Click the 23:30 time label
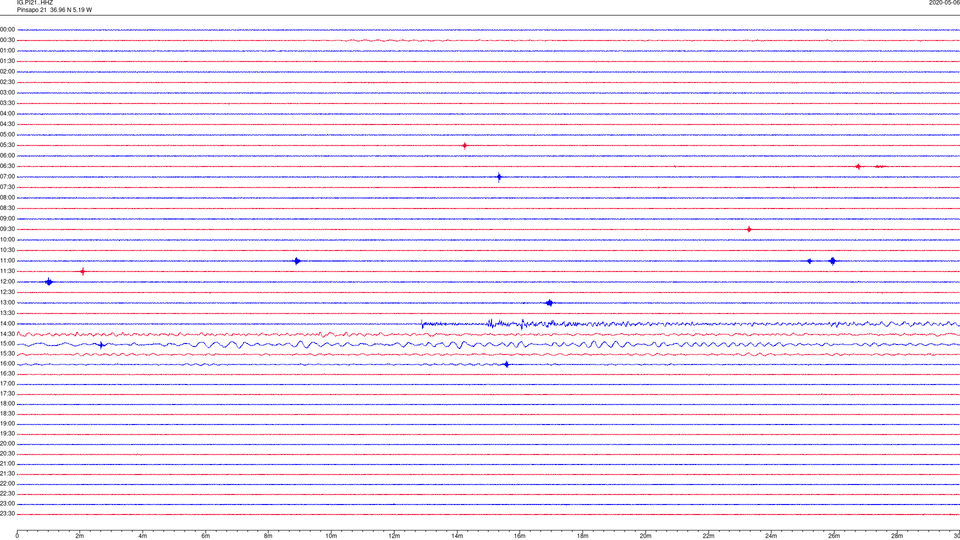This screenshot has height=540, width=960. pyautogui.click(x=7, y=514)
